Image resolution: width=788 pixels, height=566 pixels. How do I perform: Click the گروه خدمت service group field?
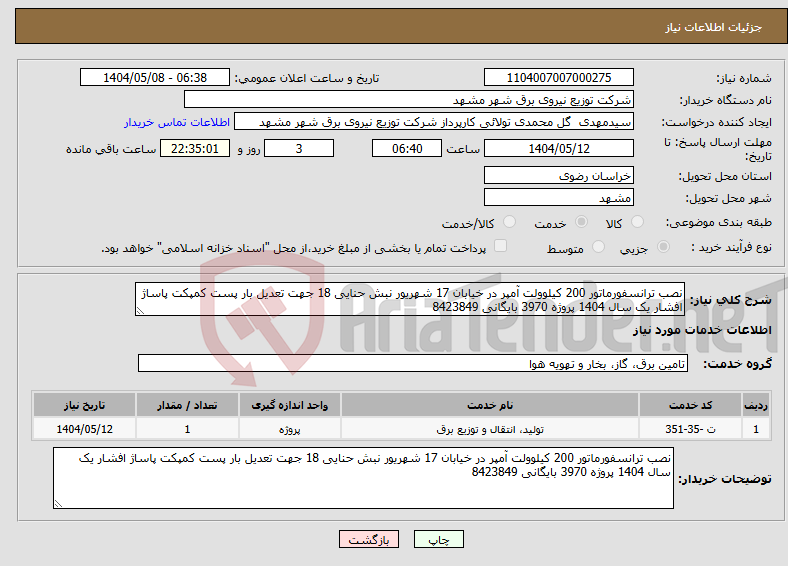coord(413,363)
